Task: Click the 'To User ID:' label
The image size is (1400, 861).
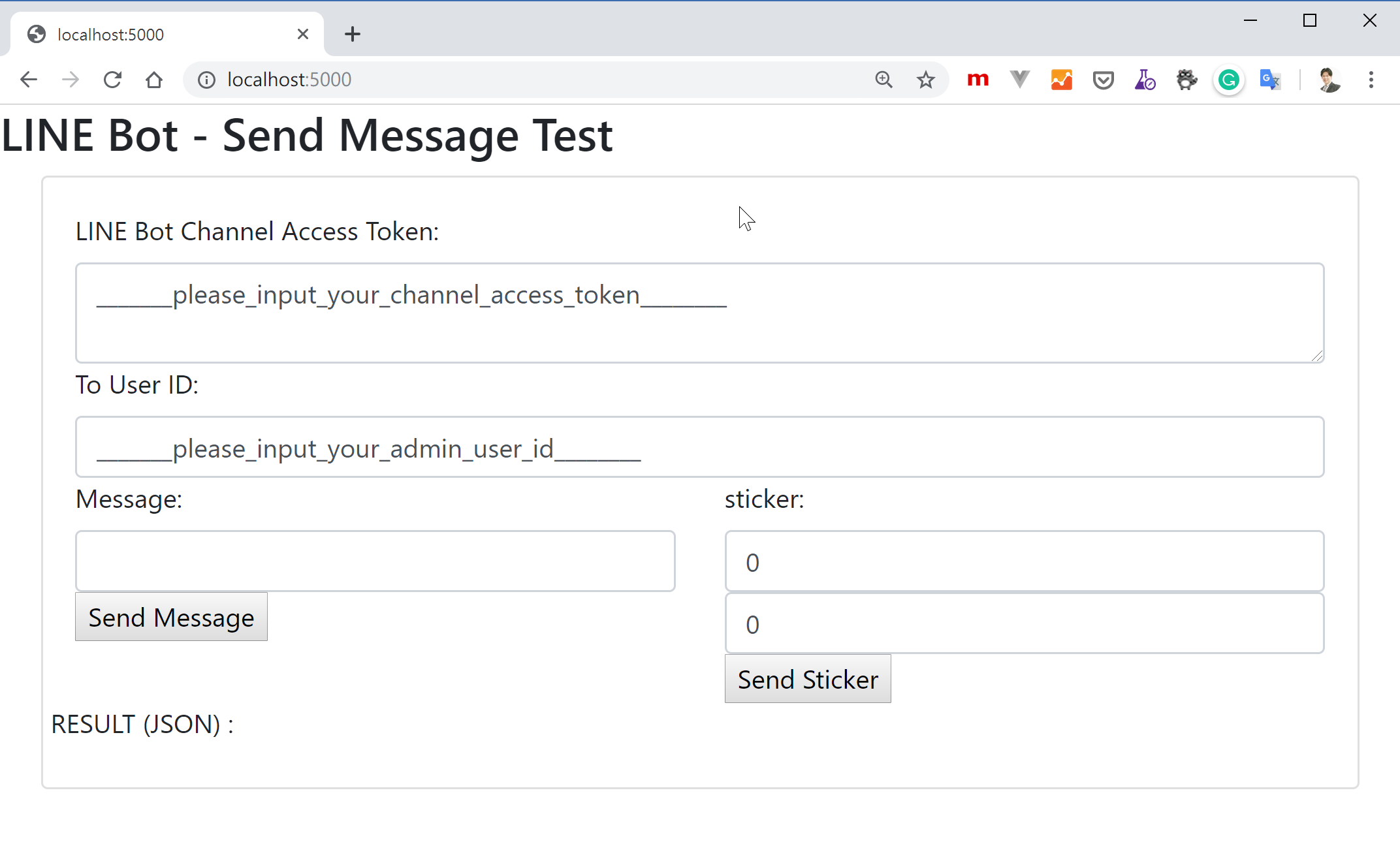Action: [137, 385]
